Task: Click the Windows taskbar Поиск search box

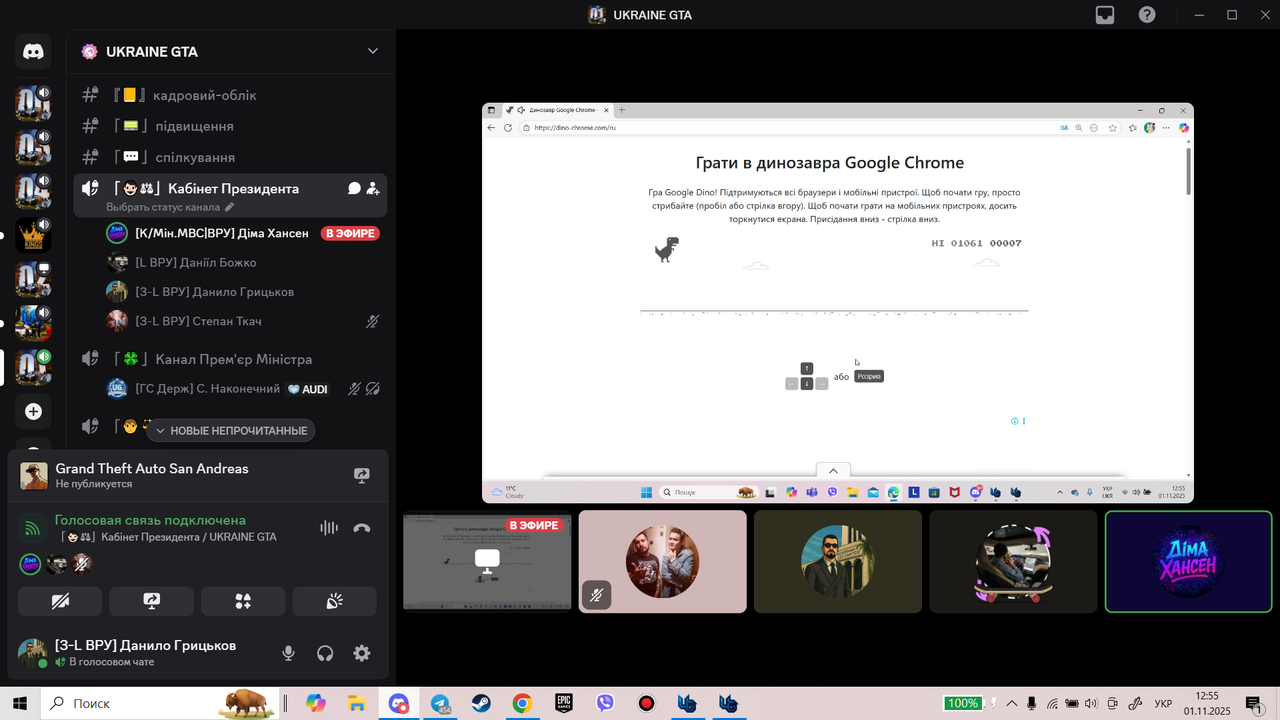Action: coord(160,703)
